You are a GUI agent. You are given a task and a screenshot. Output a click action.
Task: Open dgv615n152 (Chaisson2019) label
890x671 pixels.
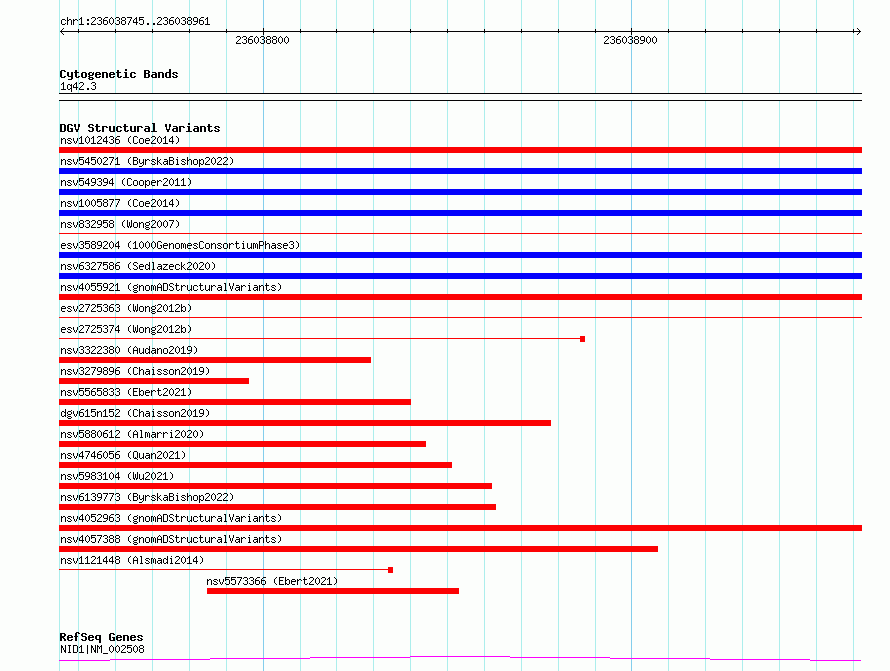coord(135,413)
